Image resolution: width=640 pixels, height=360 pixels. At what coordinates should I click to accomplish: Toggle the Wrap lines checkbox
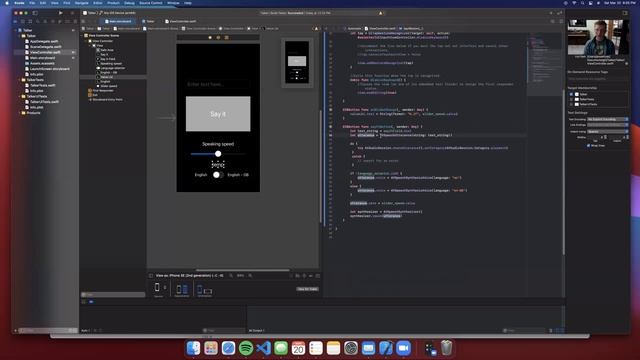pyautogui.click(x=589, y=145)
